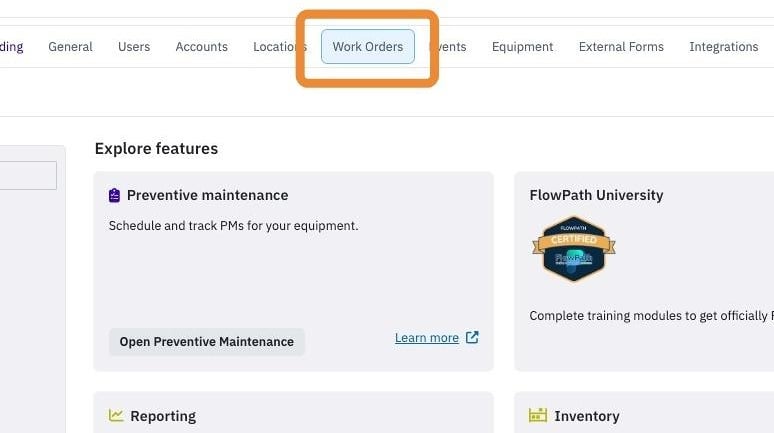The height and width of the screenshot is (433, 774).
Task: Click the Preventive maintenance clipboard icon
Action: pos(114,196)
